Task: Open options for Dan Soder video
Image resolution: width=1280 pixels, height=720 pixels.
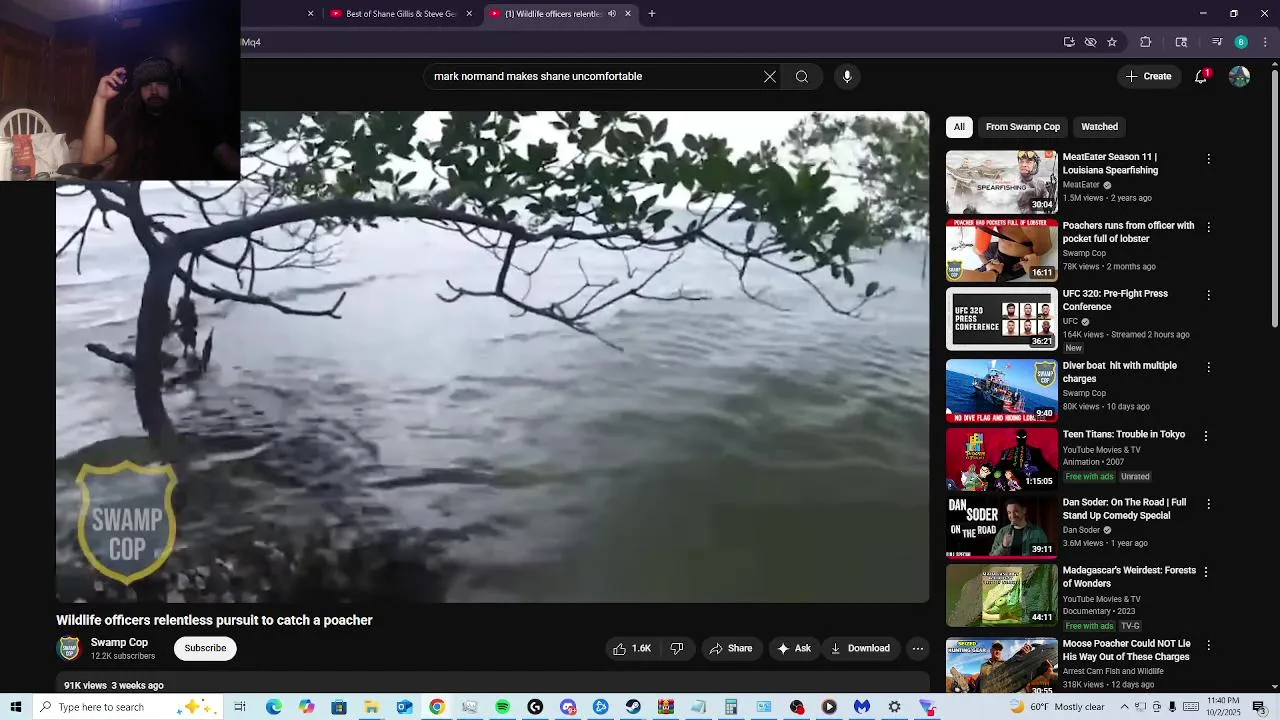Action: [x=1208, y=504]
